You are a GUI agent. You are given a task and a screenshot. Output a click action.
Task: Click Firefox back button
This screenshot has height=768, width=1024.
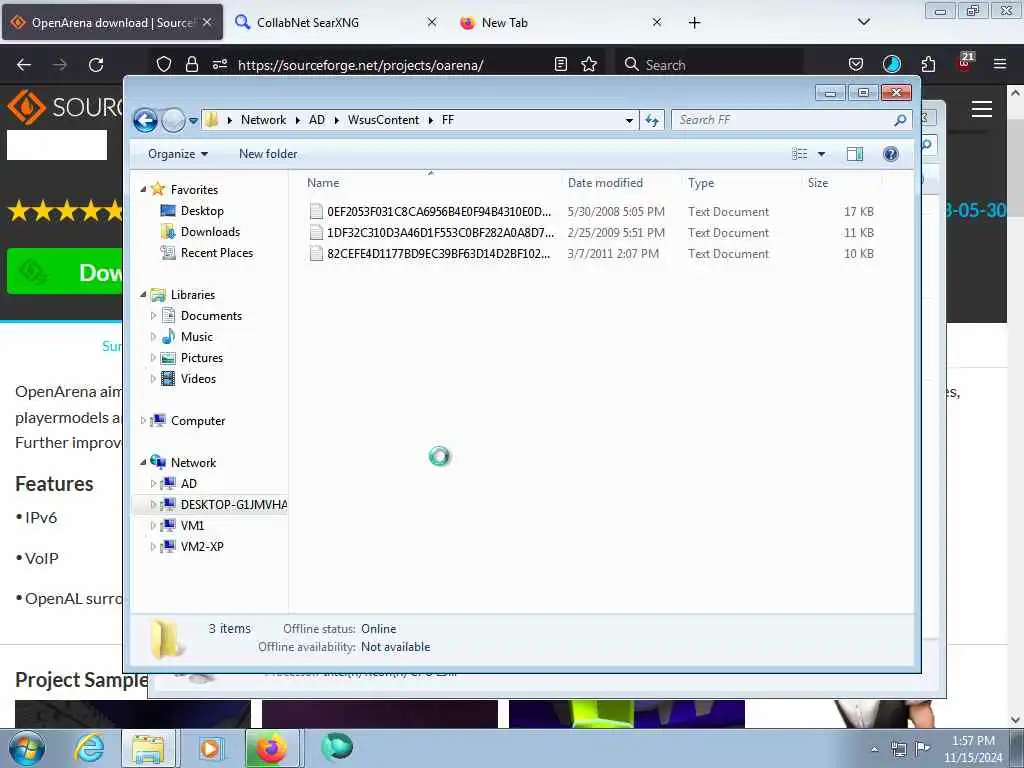[x=24, y=65]
